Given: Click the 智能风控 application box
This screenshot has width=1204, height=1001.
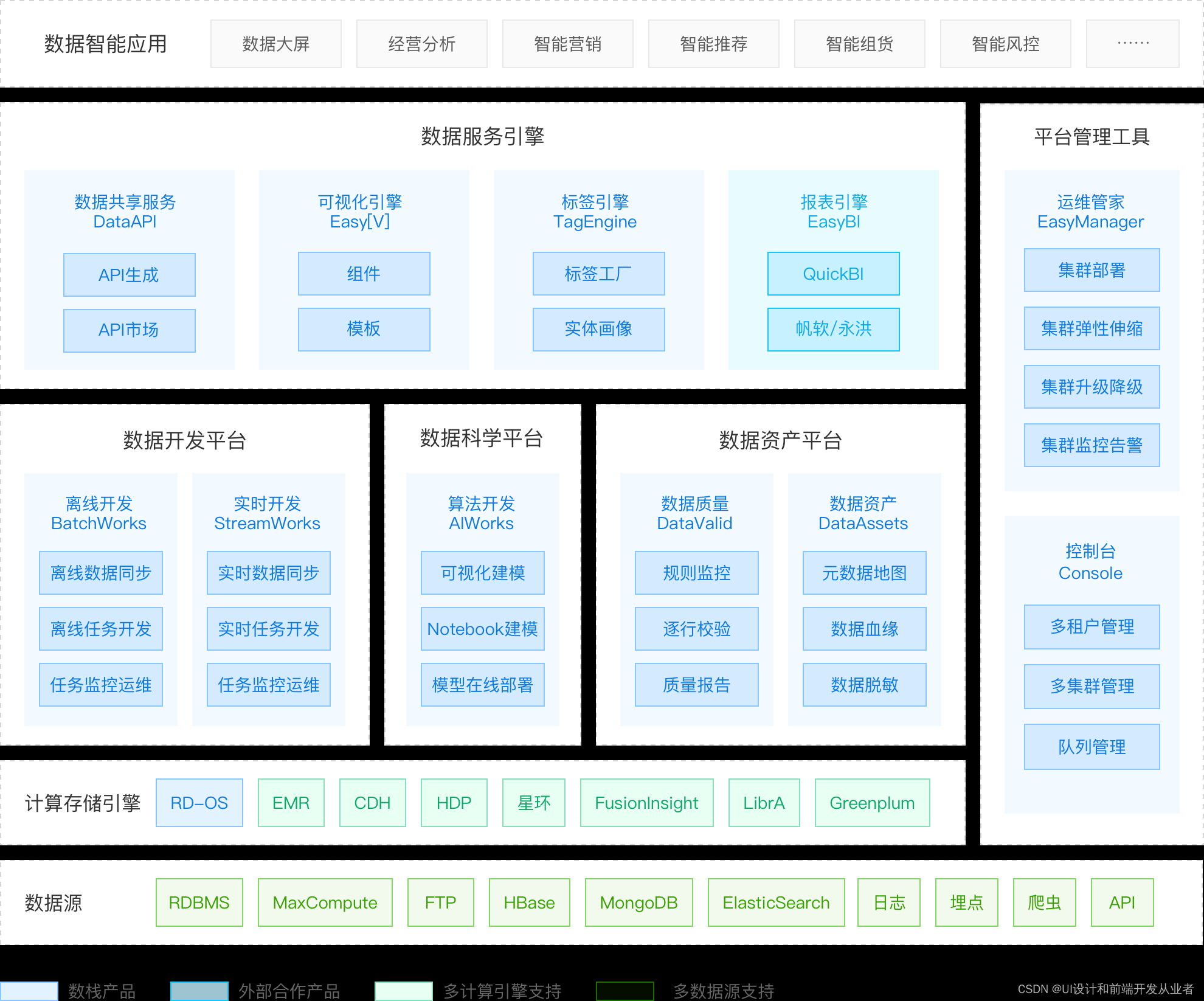Looking at the screenshot, I should (1005, 44).
